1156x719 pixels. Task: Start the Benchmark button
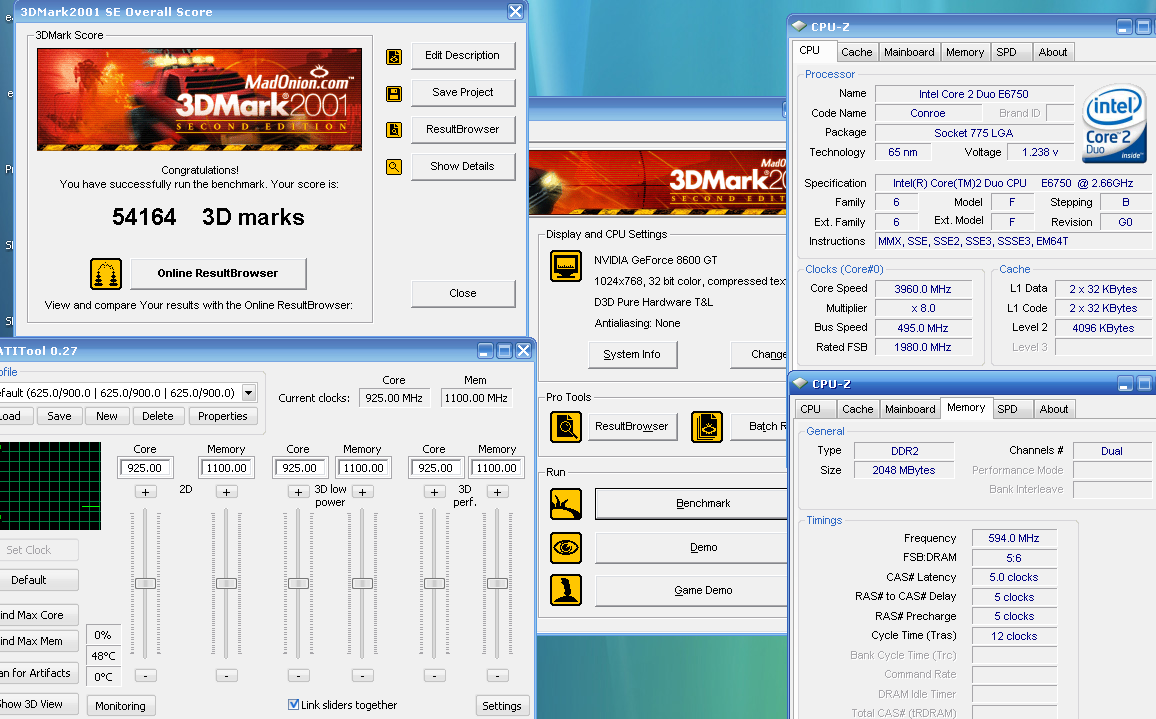click(692, 504)
